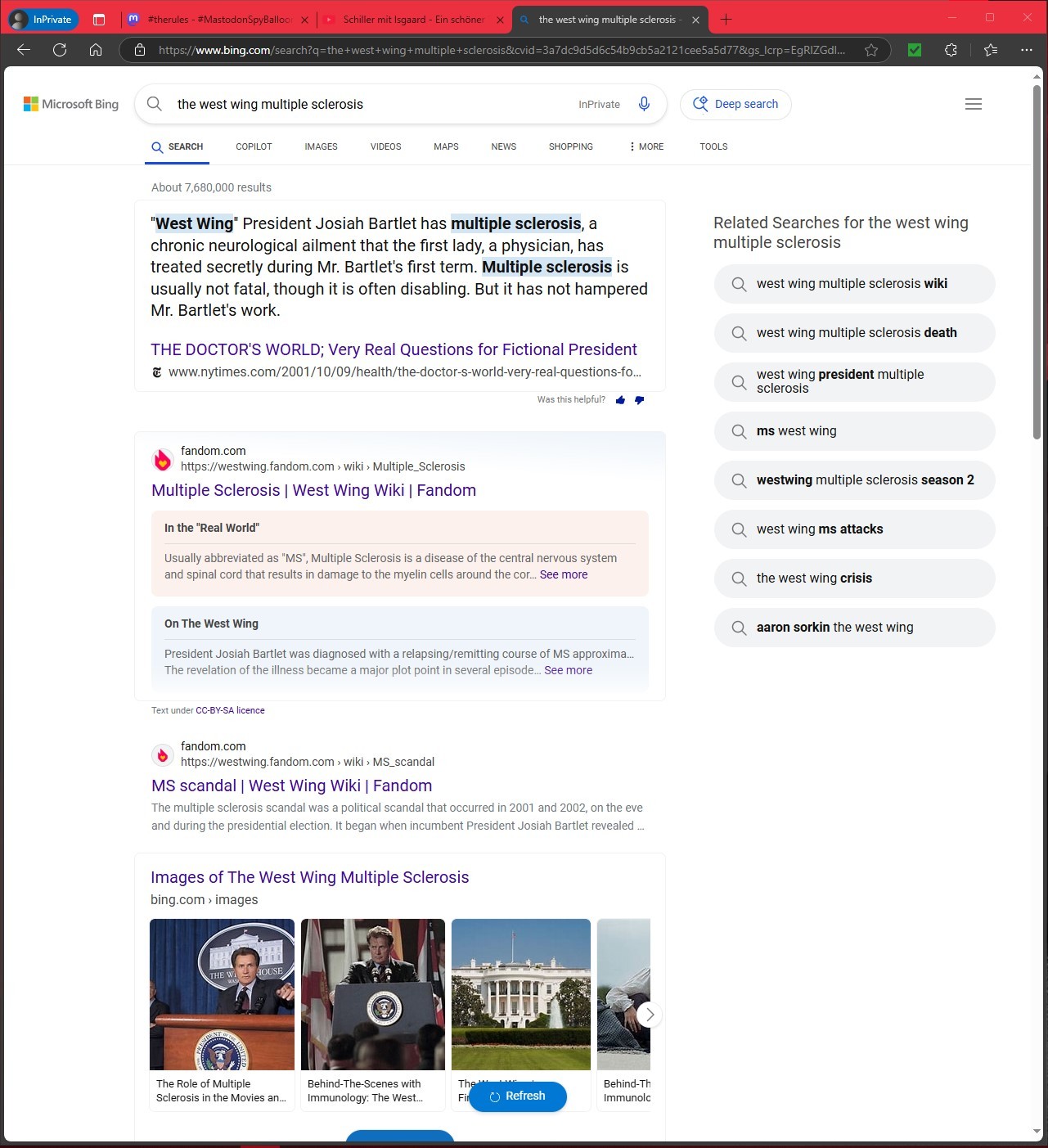
Task: Give thumbs down to the answer
Action: click(x=639, y=400)
